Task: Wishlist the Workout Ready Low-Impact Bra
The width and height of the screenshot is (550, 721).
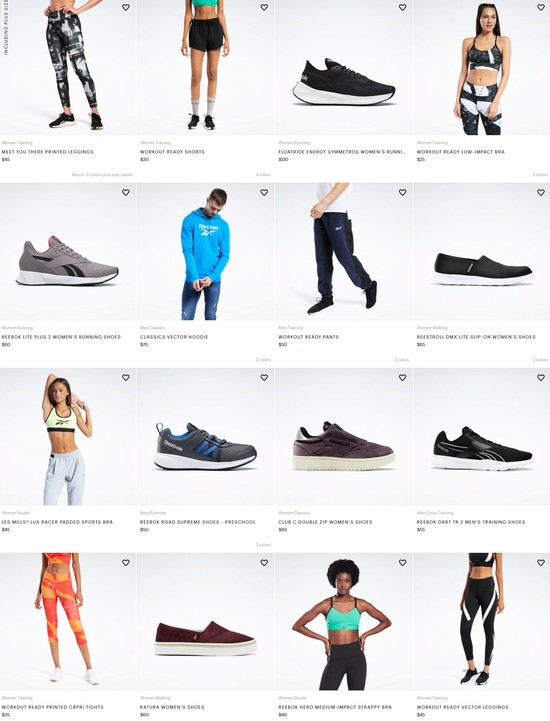Action: pyautogui.click(x=541, y=7)
